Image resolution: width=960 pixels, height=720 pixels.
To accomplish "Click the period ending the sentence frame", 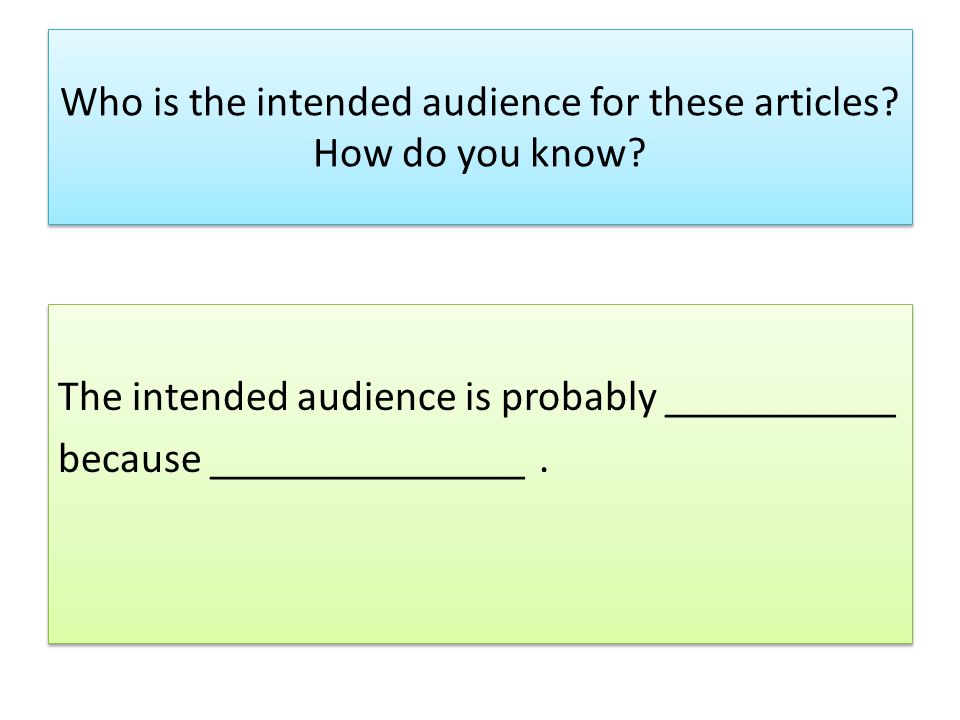I will pyautogui.click(x=544, y=470).
